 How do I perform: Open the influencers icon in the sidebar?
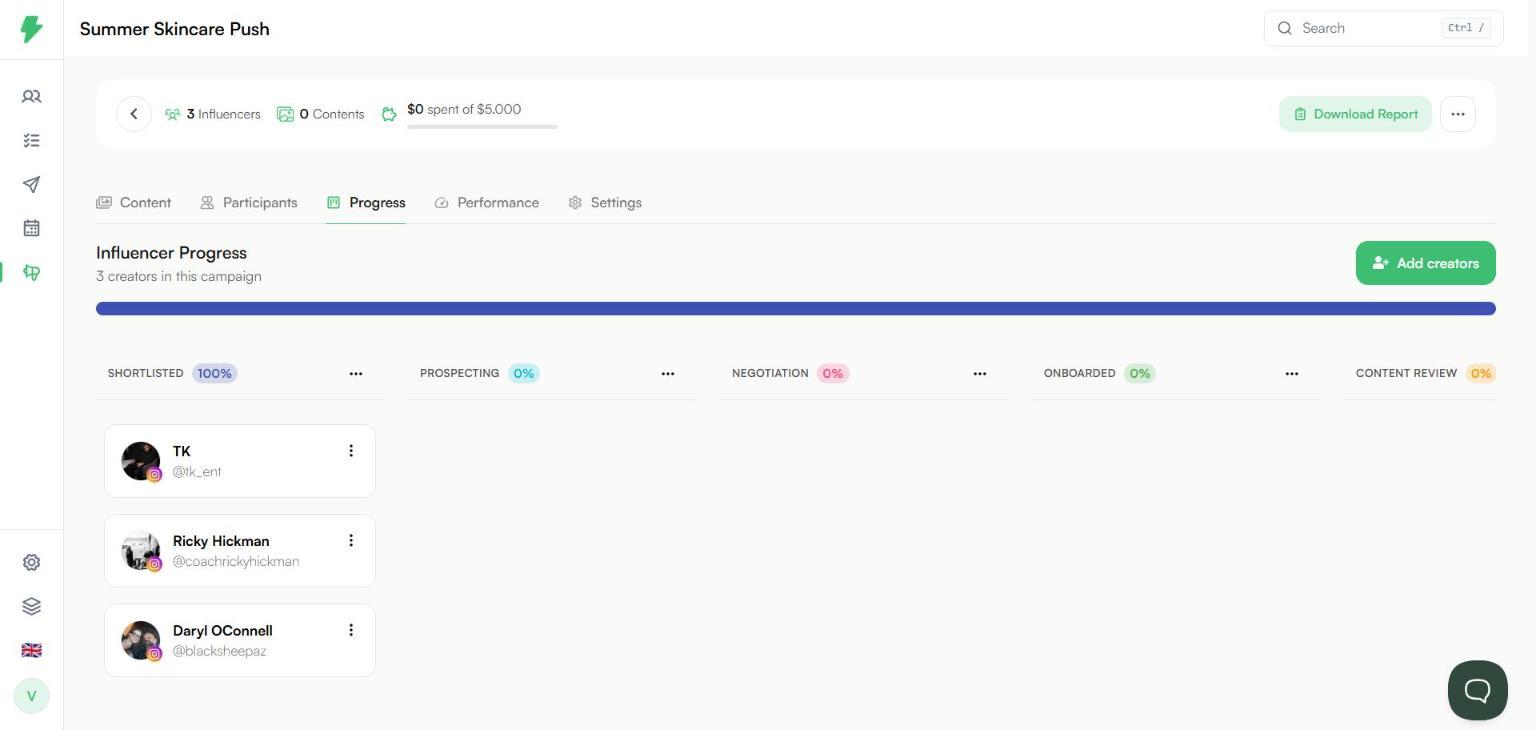pos(32,97)
